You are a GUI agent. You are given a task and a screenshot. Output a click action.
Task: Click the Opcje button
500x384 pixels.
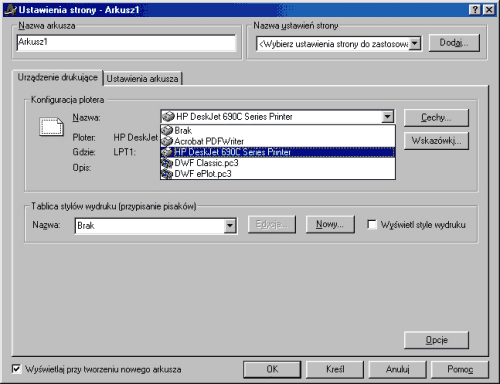(x=436, y=340)
